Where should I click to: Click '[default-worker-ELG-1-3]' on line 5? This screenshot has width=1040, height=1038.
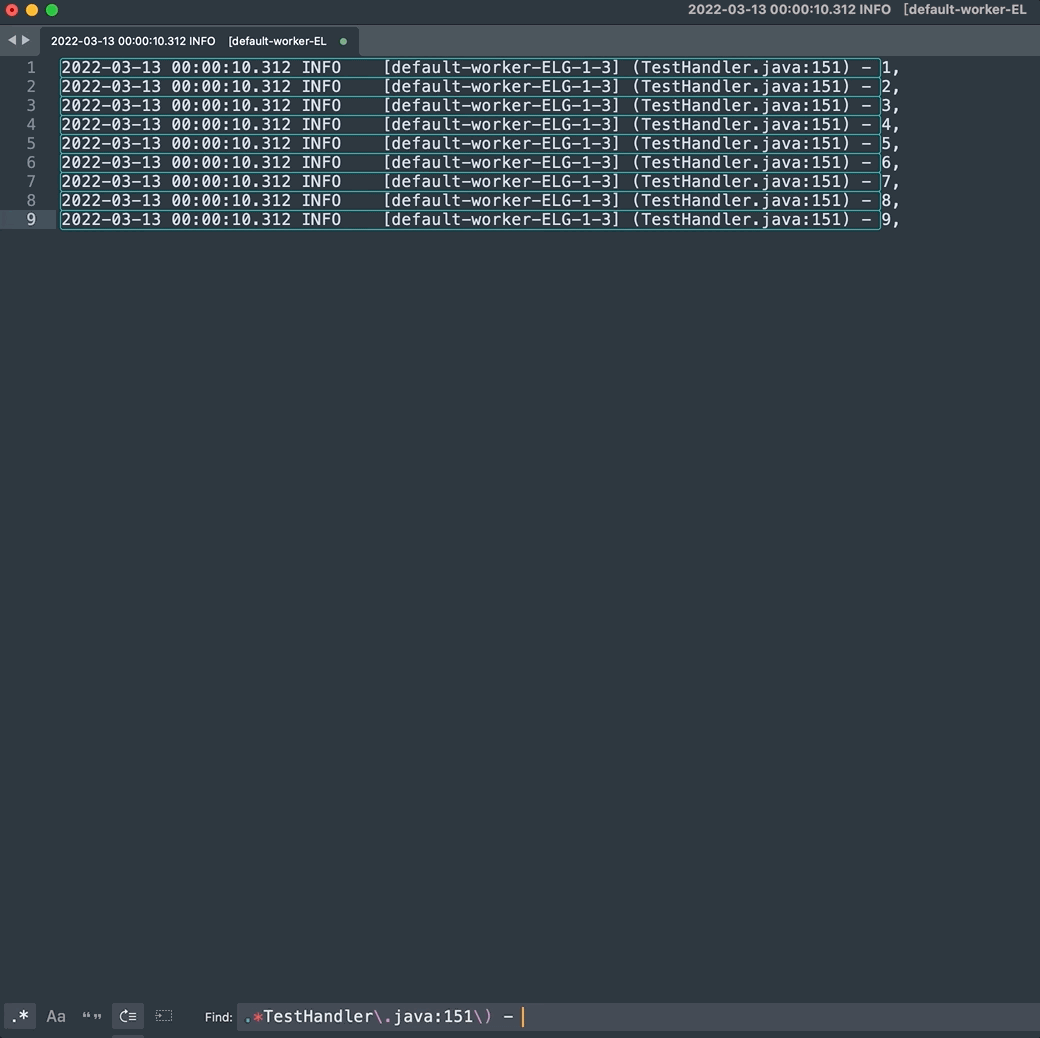[501, 143]
